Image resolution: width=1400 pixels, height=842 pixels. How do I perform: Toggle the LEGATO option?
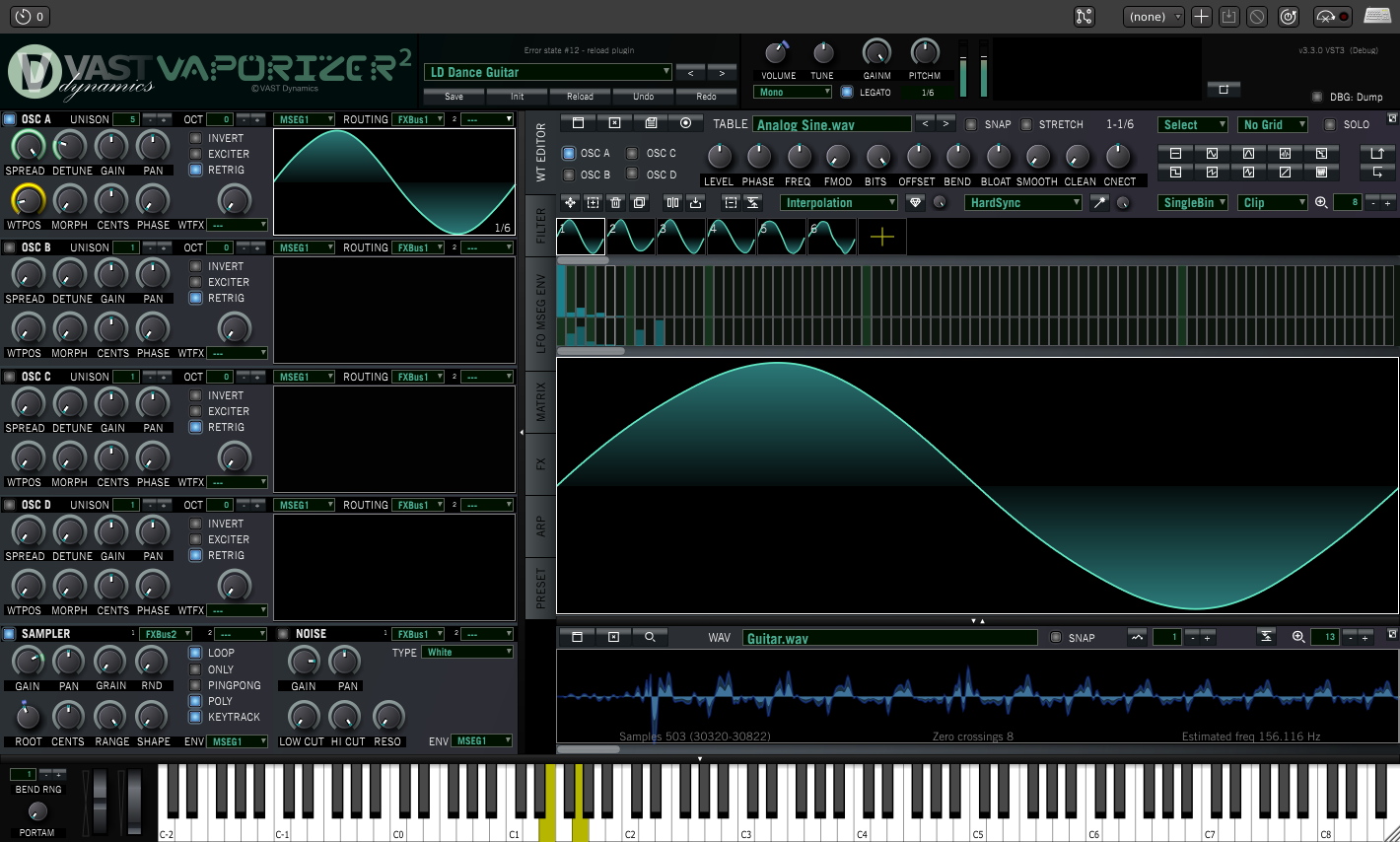click(847, 92)
